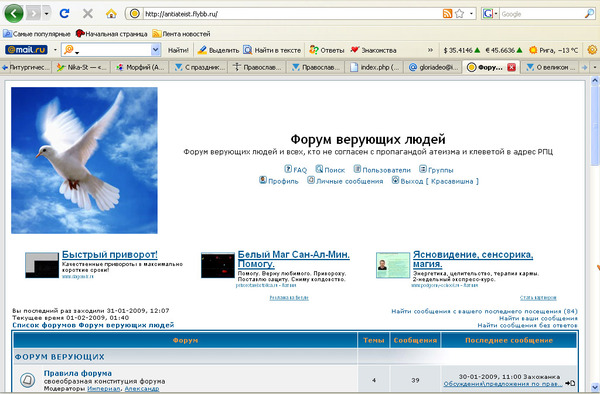Open Начальная страница bookmark
Viewport: 600px width, 394px height.
click(x=111, y=34)
